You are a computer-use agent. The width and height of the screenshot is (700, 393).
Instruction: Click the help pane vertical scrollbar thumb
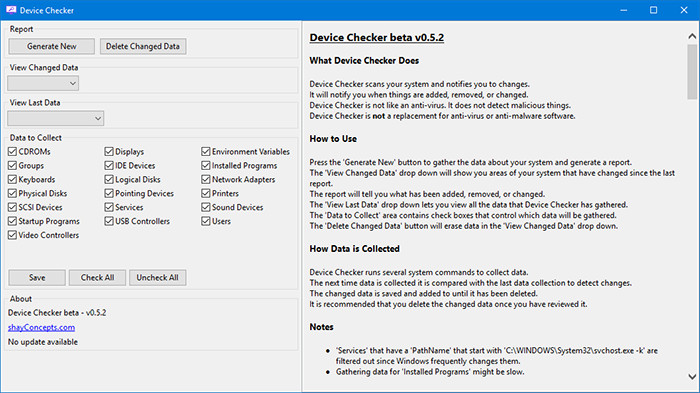692,71
